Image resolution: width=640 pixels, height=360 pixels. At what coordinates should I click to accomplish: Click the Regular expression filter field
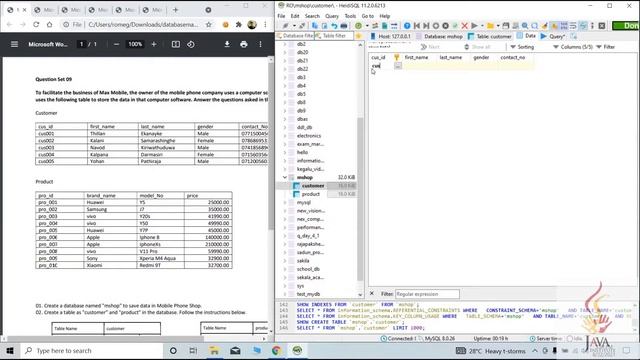tap(427, 294)
